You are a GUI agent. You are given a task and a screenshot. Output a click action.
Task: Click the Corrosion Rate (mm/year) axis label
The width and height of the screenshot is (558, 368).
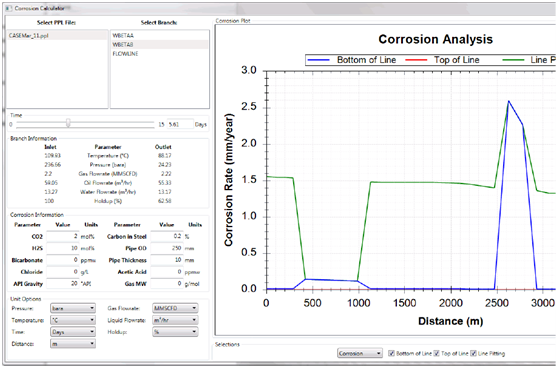coord(229,180)
